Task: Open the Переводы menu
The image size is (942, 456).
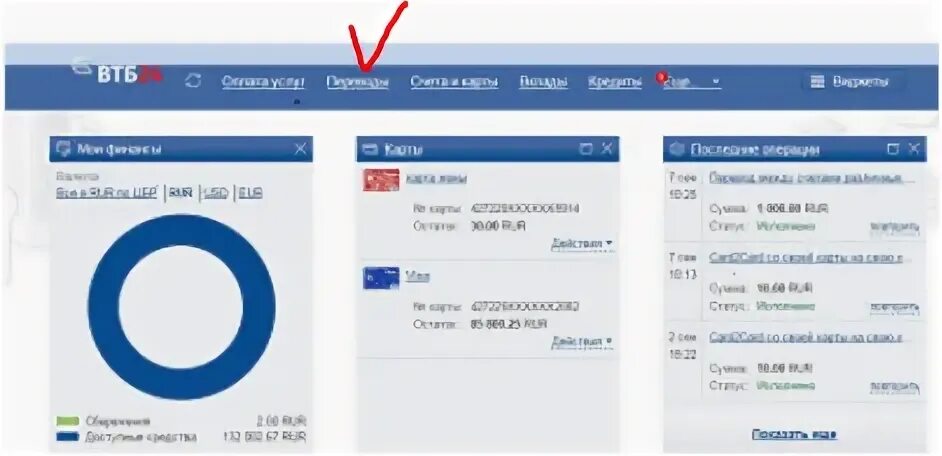Action: coord(357,82)
